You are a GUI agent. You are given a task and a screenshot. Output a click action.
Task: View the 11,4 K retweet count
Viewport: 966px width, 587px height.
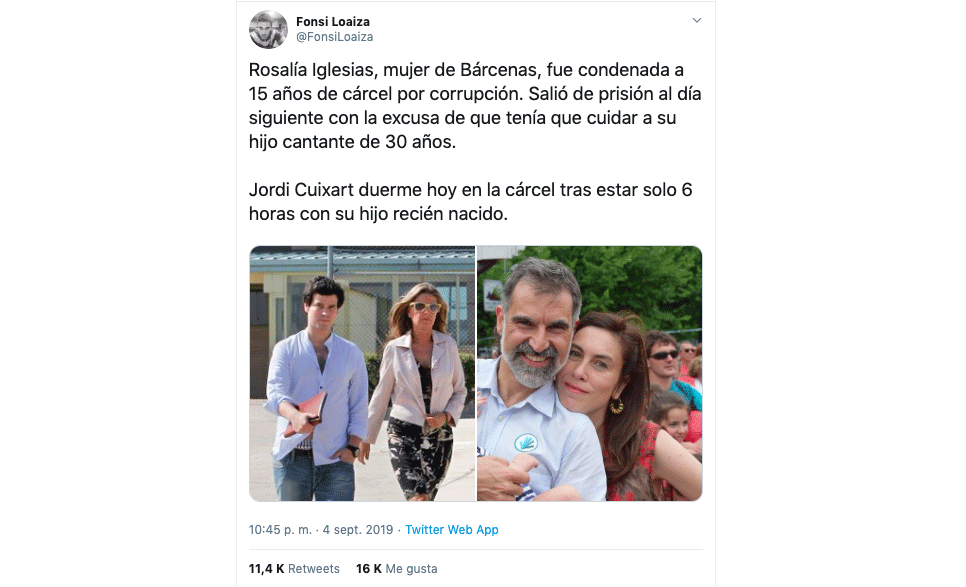pos(266,569)
